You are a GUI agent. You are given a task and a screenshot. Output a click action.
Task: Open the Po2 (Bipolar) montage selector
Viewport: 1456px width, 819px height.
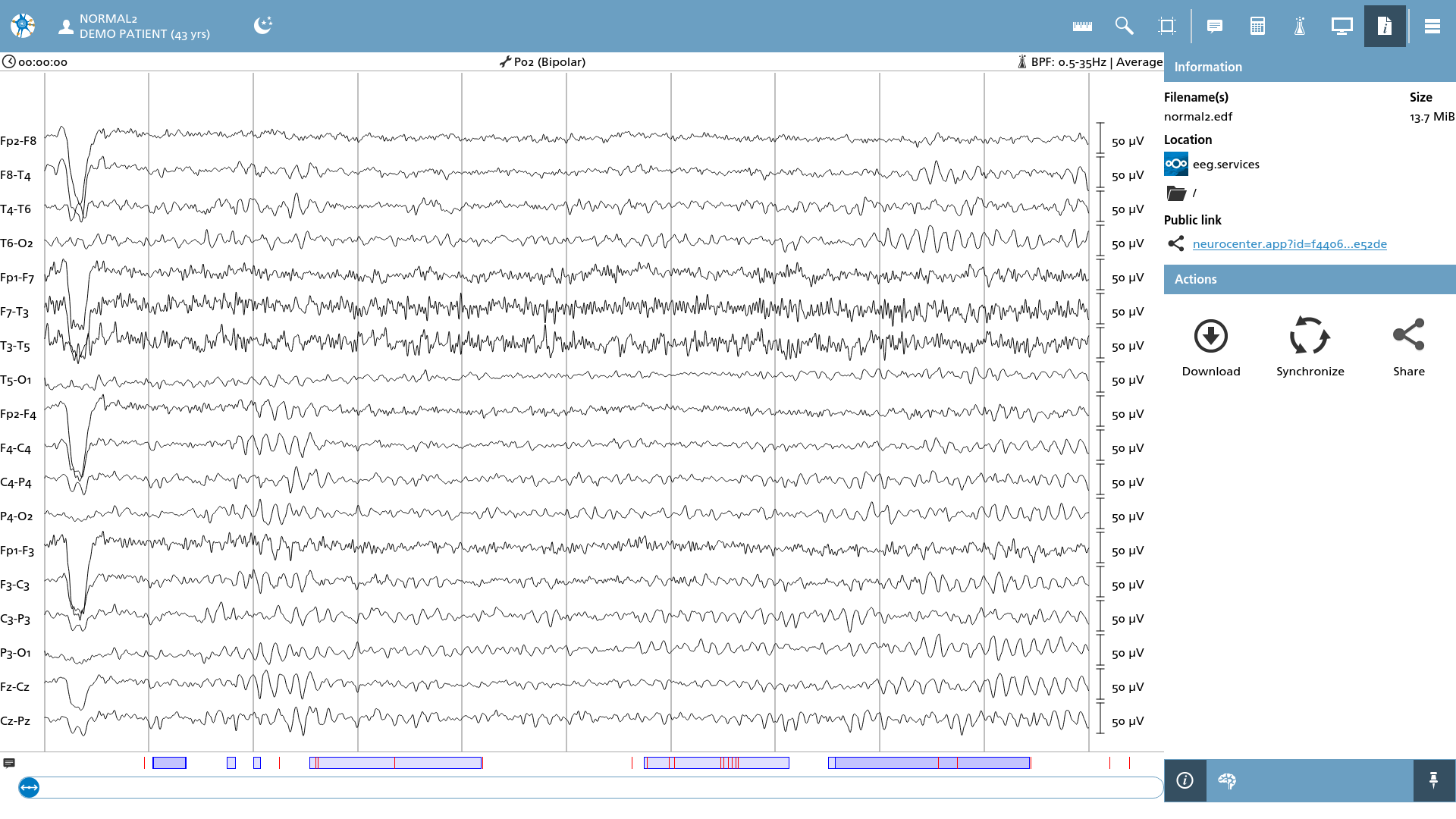point(543,62)
